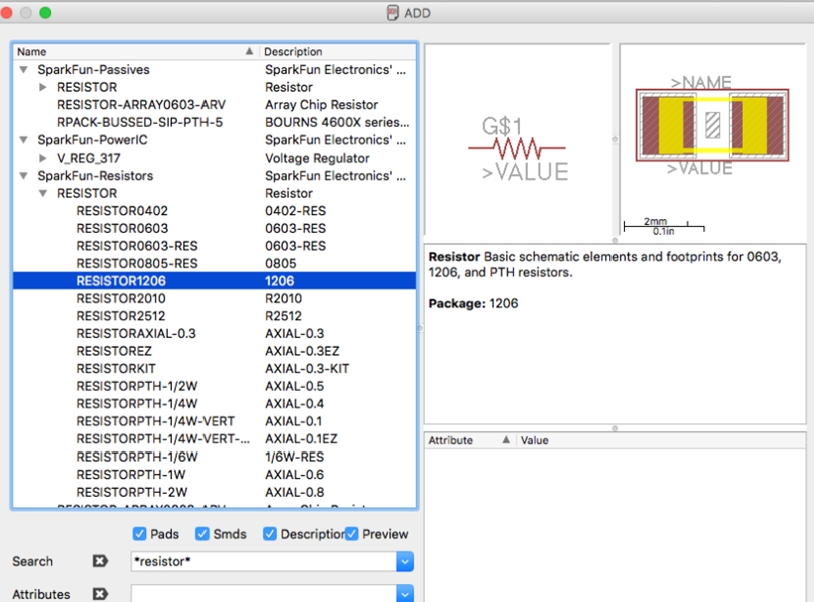814x602 pixels.
Task: Click the 1206 footprint package preview
Action: 712,125
